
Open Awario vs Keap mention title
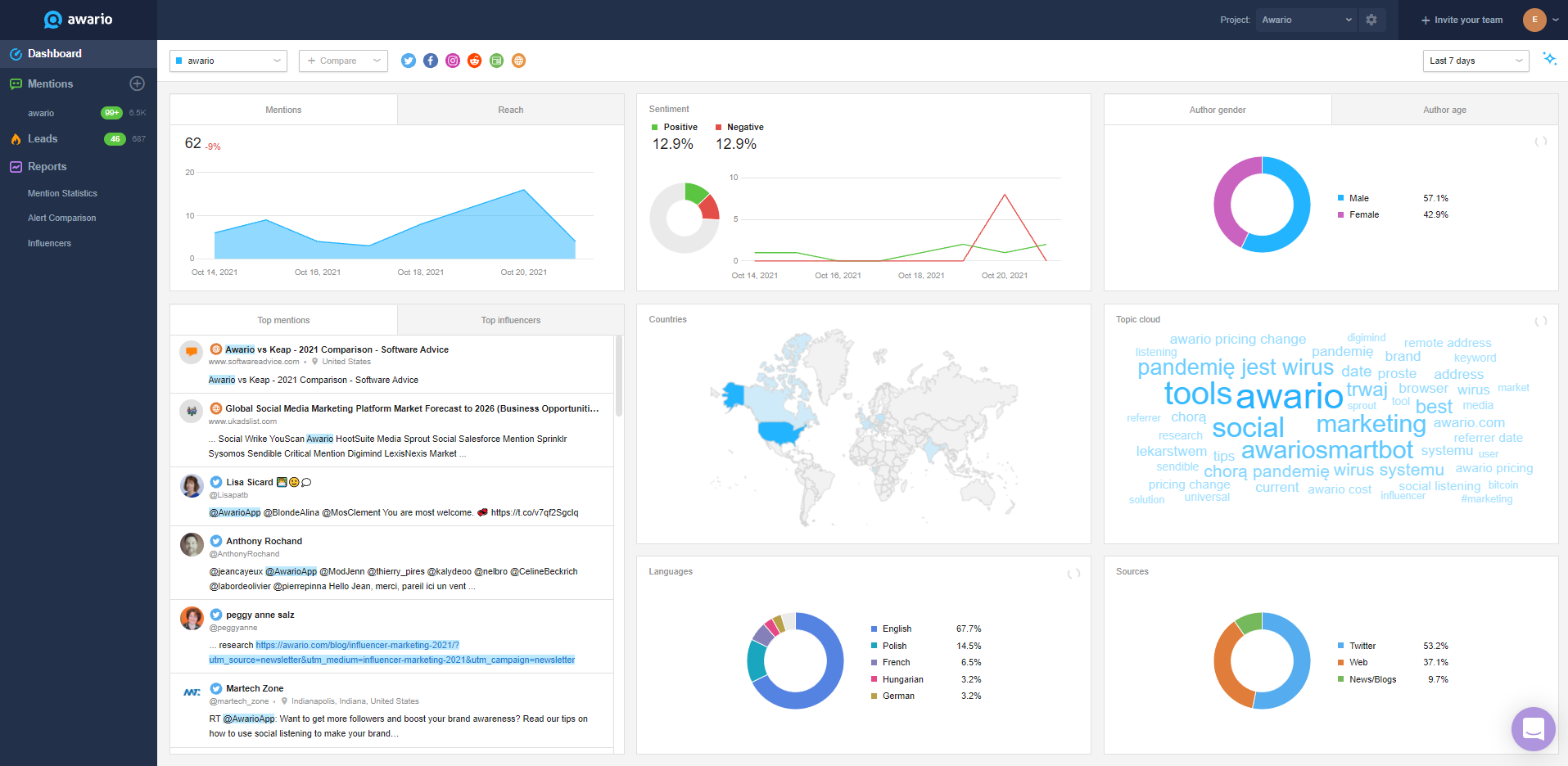[x=337, y=349]
